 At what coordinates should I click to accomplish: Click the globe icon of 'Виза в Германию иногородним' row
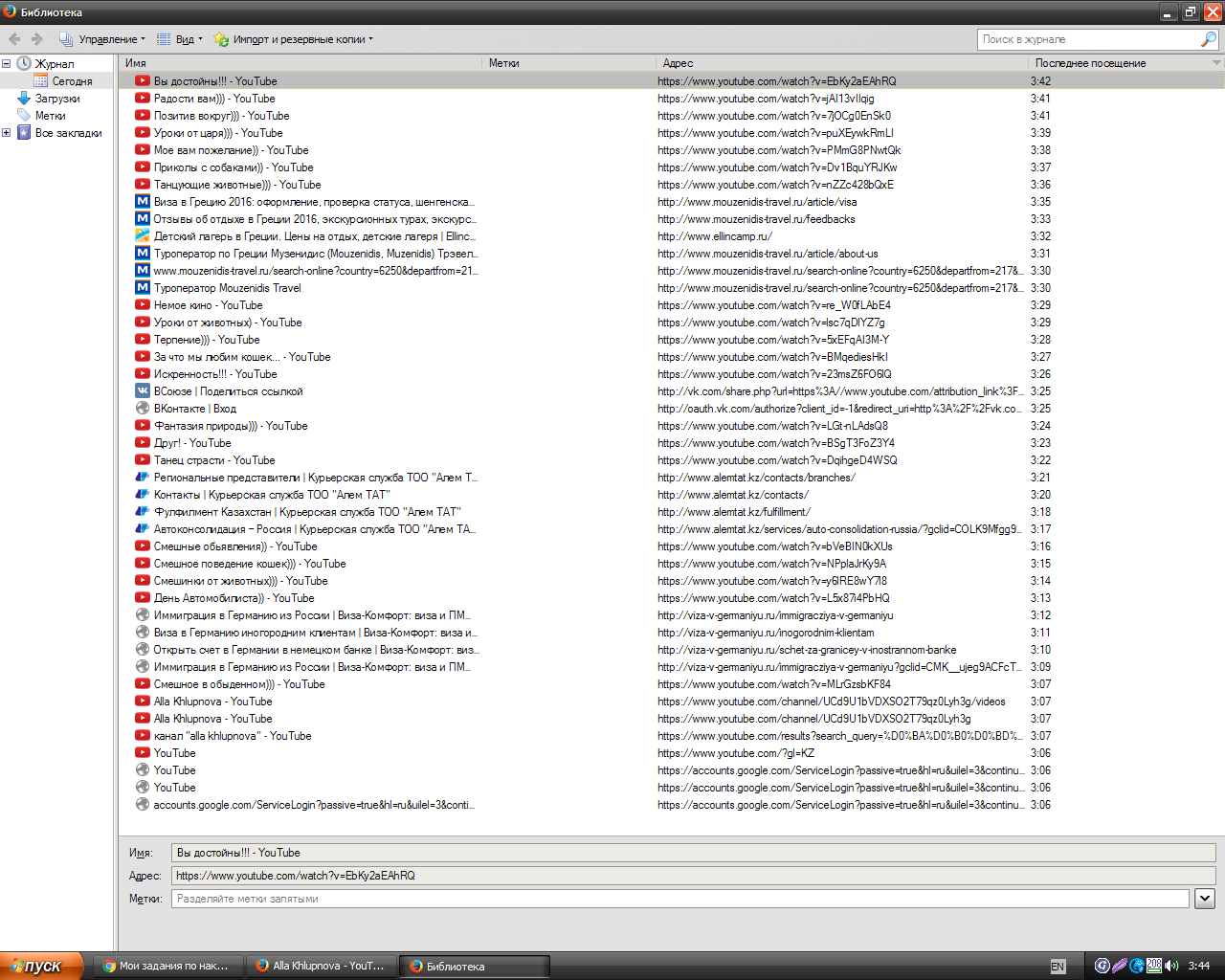point(143,633)
